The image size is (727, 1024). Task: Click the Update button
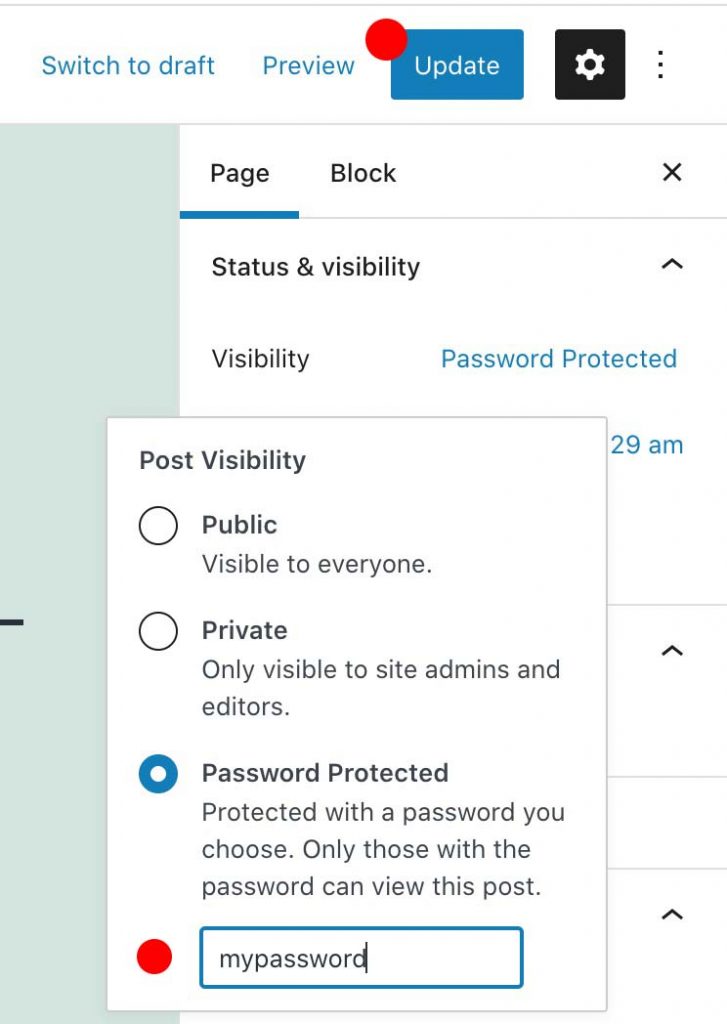coord(457,65)
